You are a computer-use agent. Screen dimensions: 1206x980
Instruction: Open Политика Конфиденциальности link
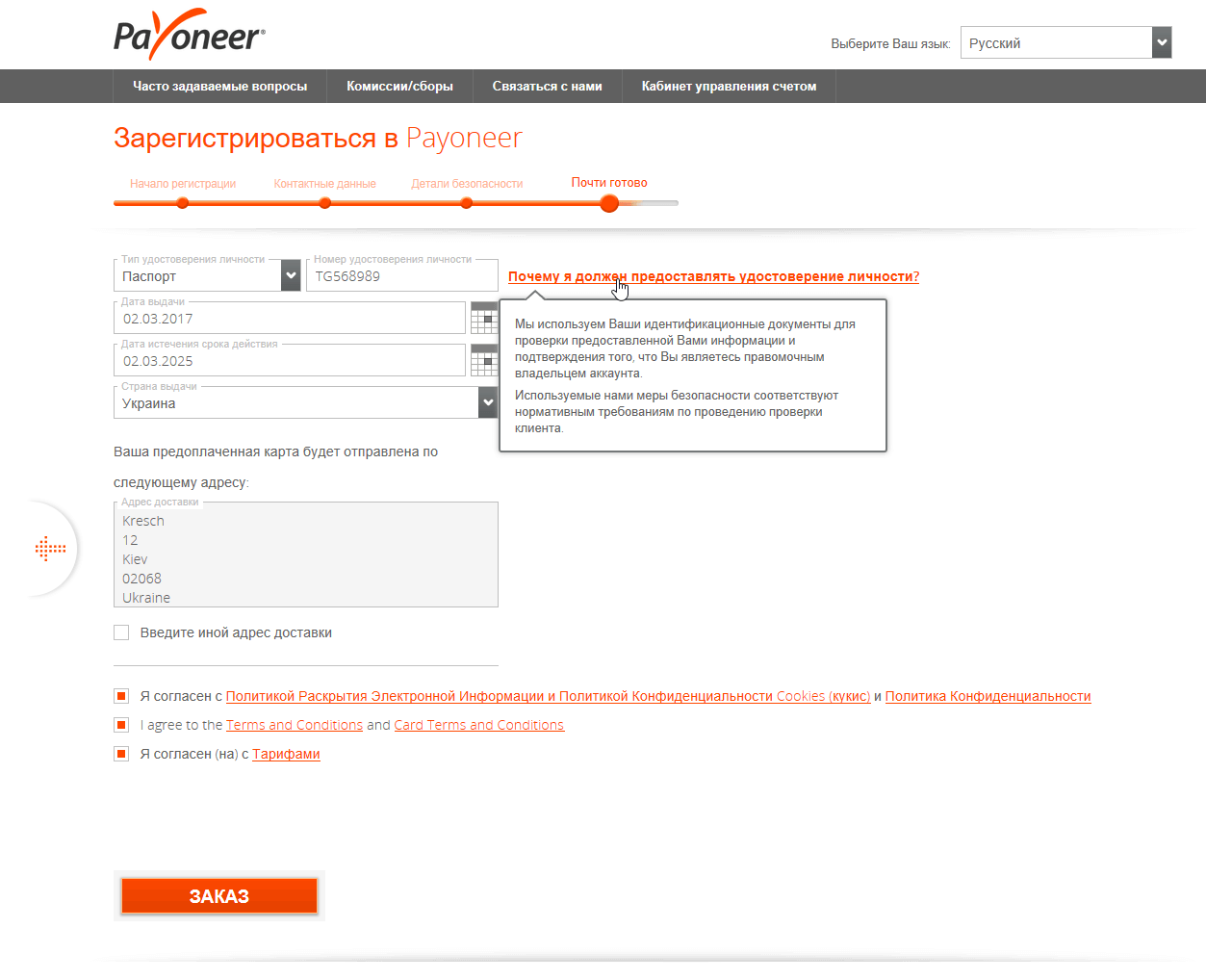point(988,696)
